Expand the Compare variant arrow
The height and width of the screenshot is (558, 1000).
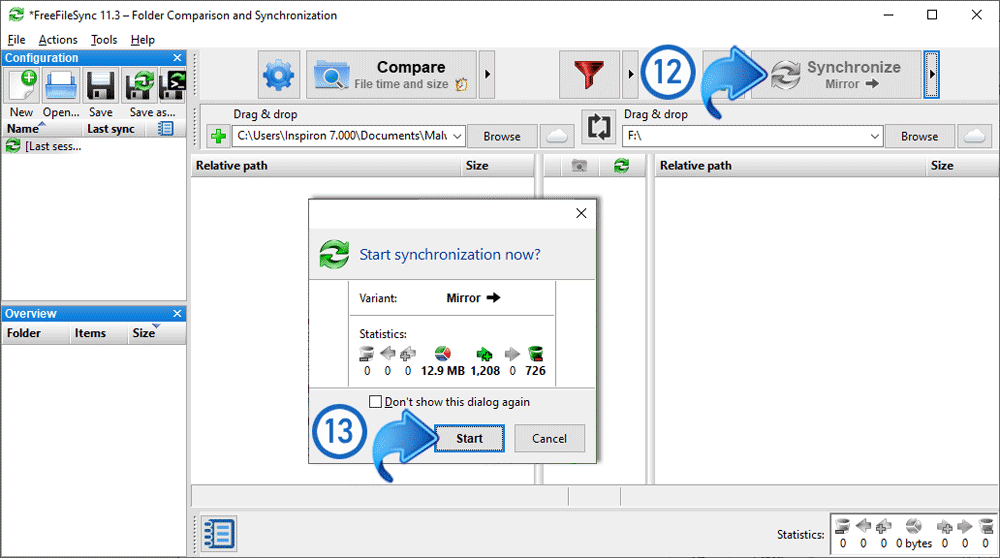pyautogui.click(x=487, y=75)
